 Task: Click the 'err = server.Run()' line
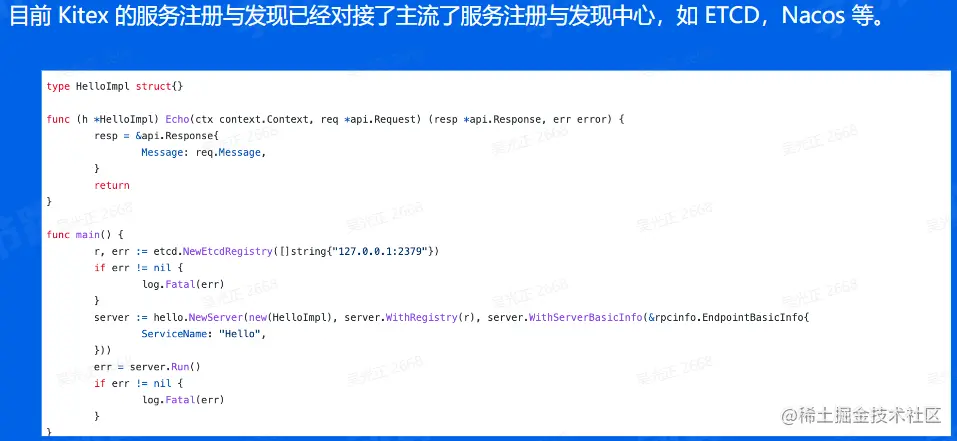pyautogui.click(x=147, y=367)
